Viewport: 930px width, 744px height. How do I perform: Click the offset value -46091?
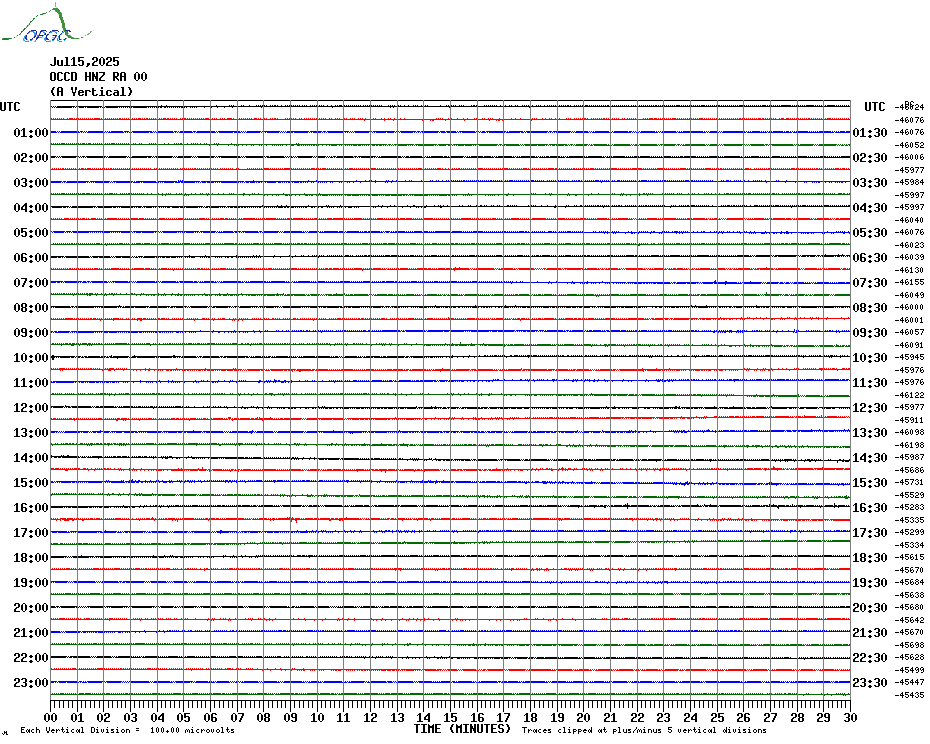coord(909,345)
